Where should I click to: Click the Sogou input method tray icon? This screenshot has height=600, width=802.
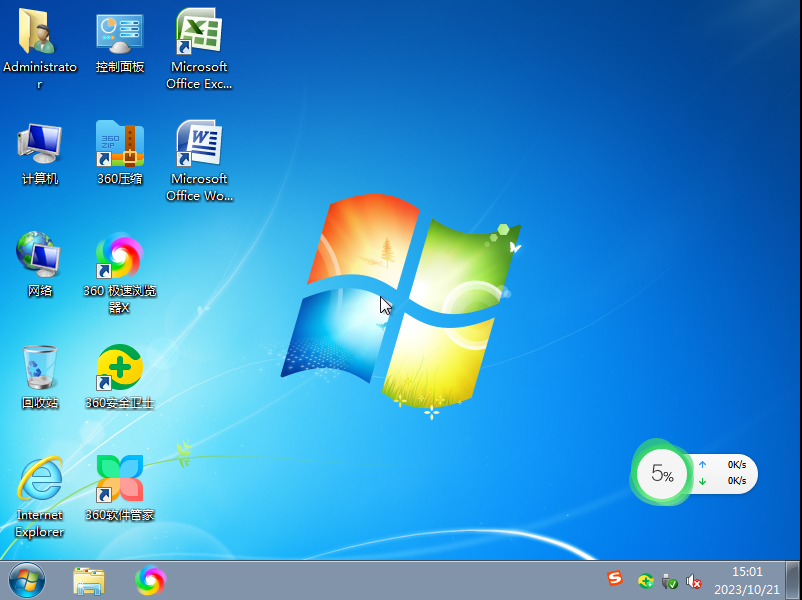pyautogui.click(x=615, y=578)
